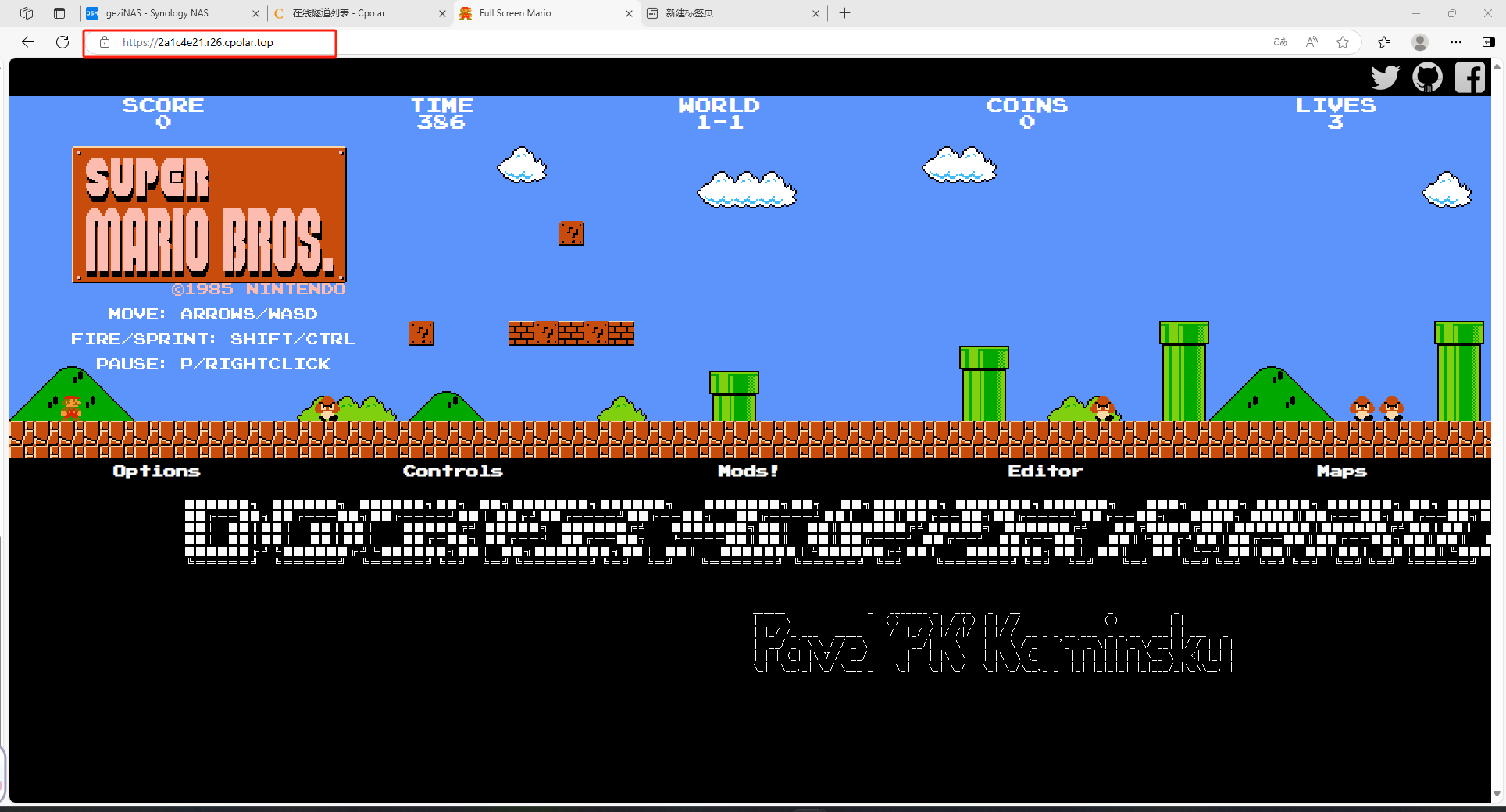Open the GitHub link icon
The width and height of the screenshot is (1506, 812).
click(1427, 77)
